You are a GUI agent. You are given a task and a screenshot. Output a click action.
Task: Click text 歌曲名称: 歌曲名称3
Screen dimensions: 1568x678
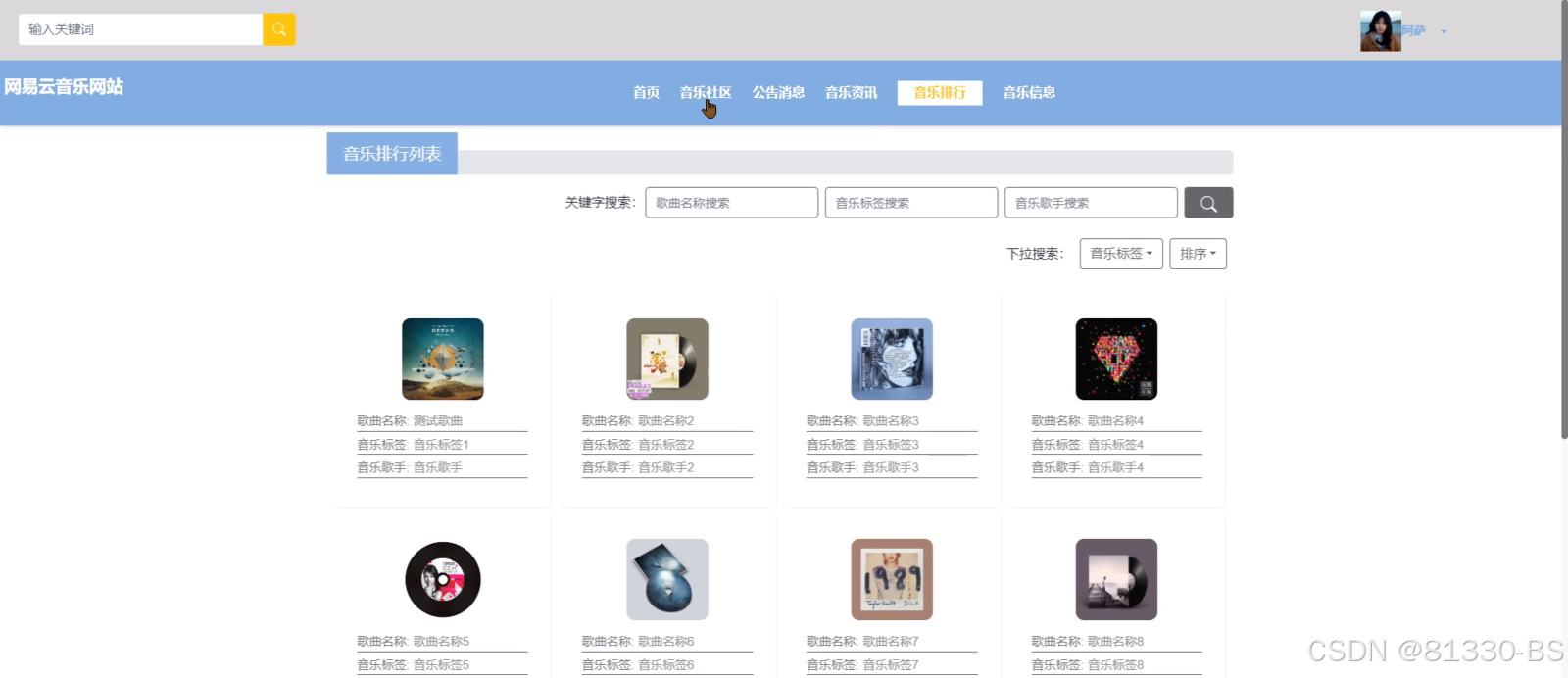point(862,421)
